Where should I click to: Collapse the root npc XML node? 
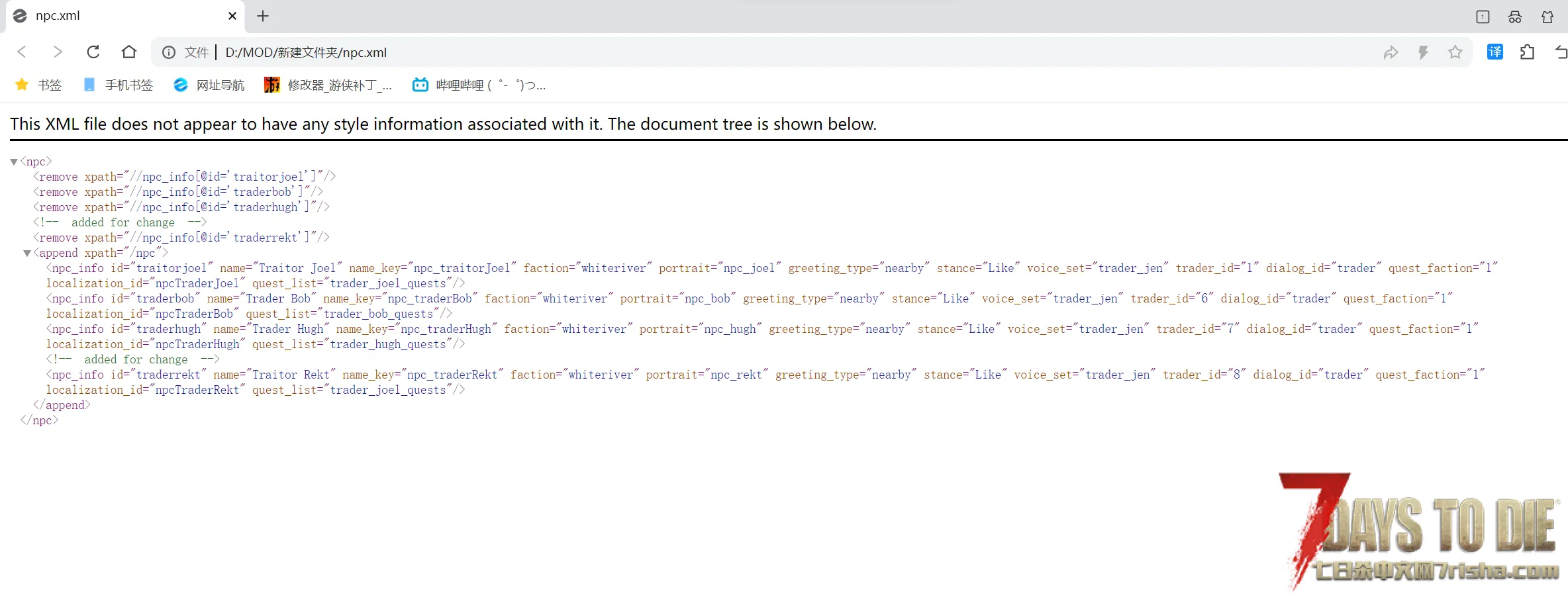pyautogui.click(x=14, y=161)
